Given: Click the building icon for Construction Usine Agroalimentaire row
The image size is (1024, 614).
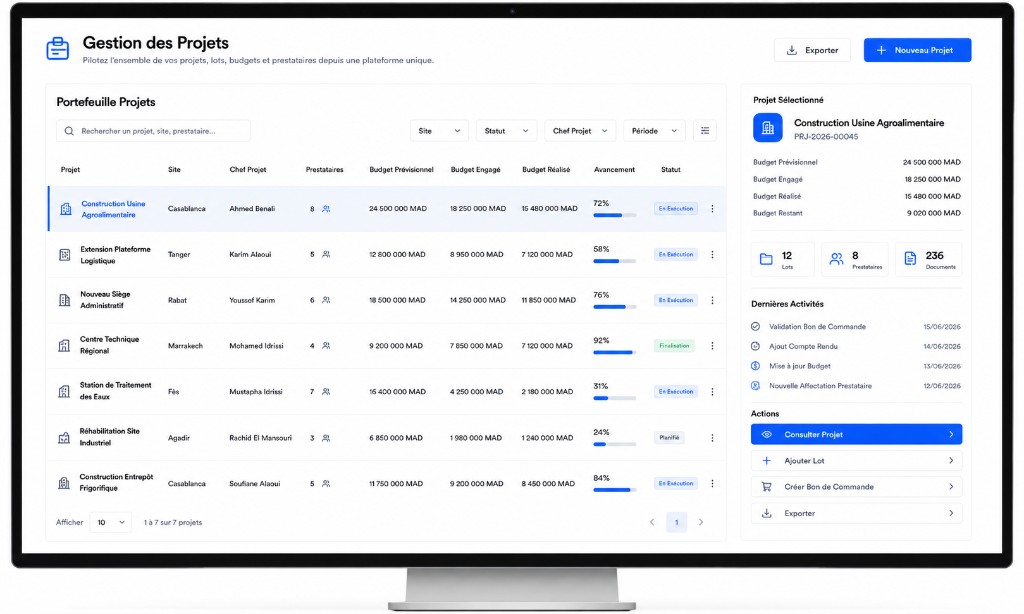Looking at the screenshot, I should [x=66, y=209].
